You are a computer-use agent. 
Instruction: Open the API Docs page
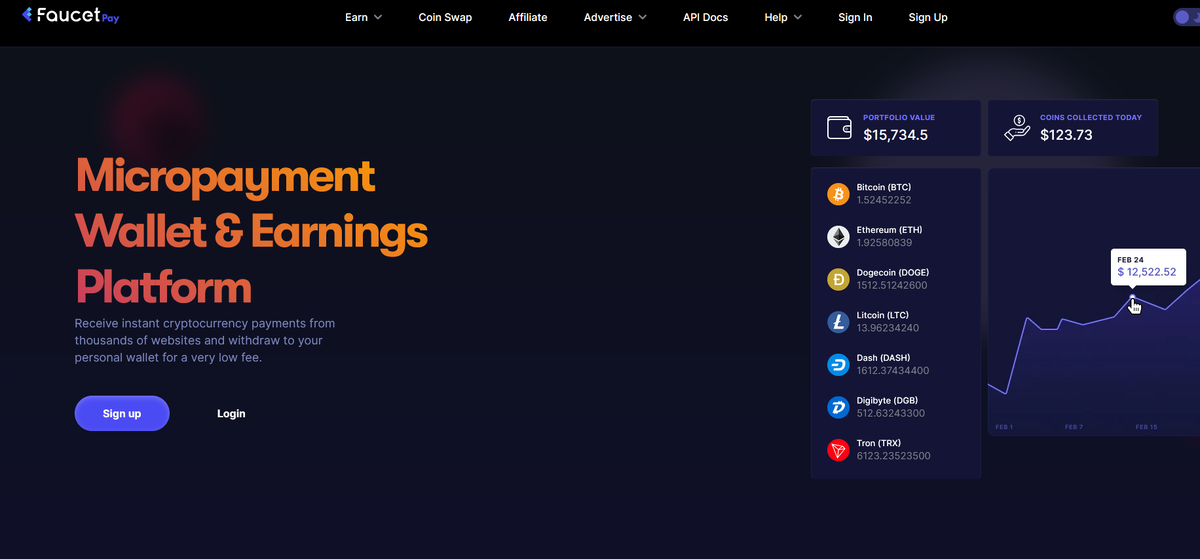pos(705,17)
